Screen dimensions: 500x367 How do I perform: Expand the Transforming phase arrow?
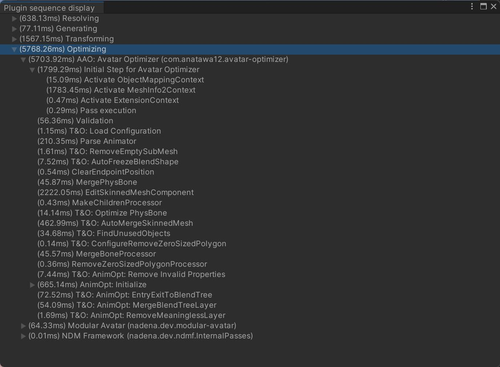[x=14, y=39]
